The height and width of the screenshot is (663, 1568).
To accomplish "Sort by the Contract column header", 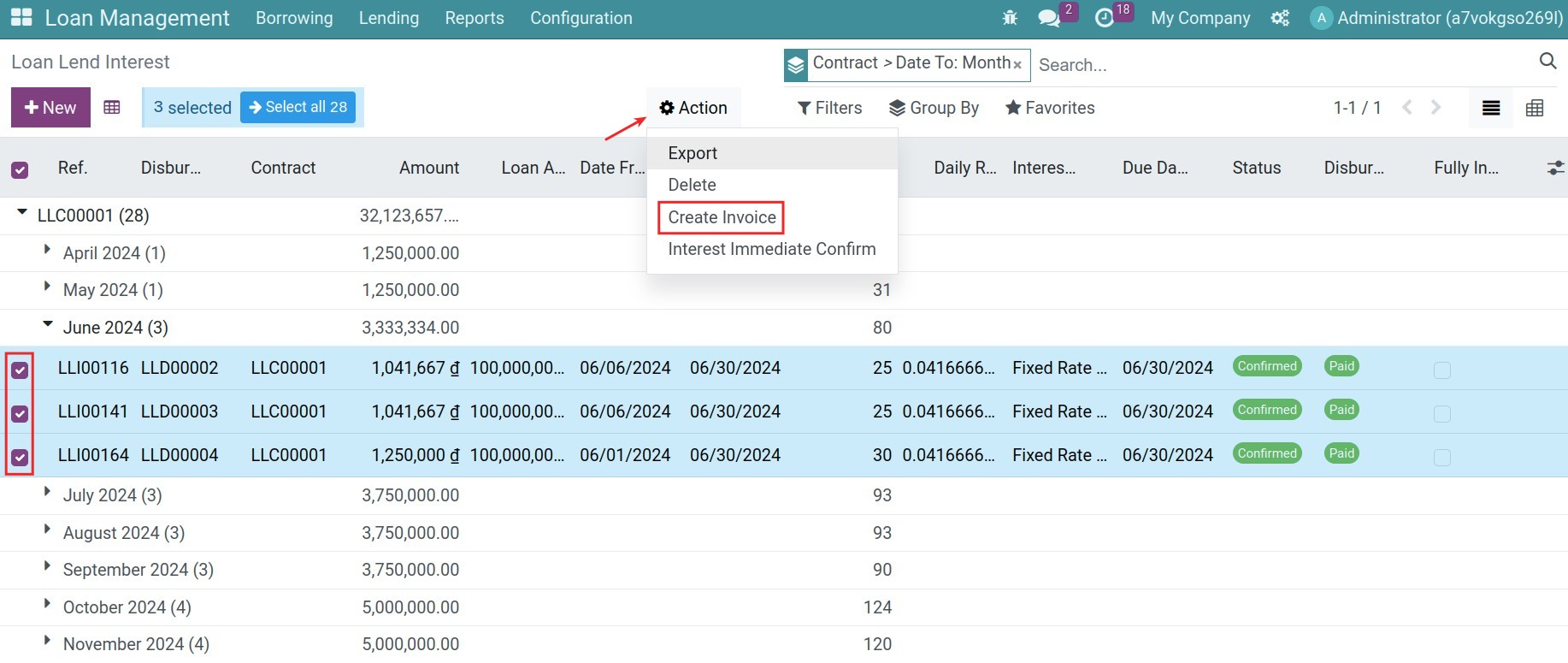I will pyautogui.click(x=283, y=168).
